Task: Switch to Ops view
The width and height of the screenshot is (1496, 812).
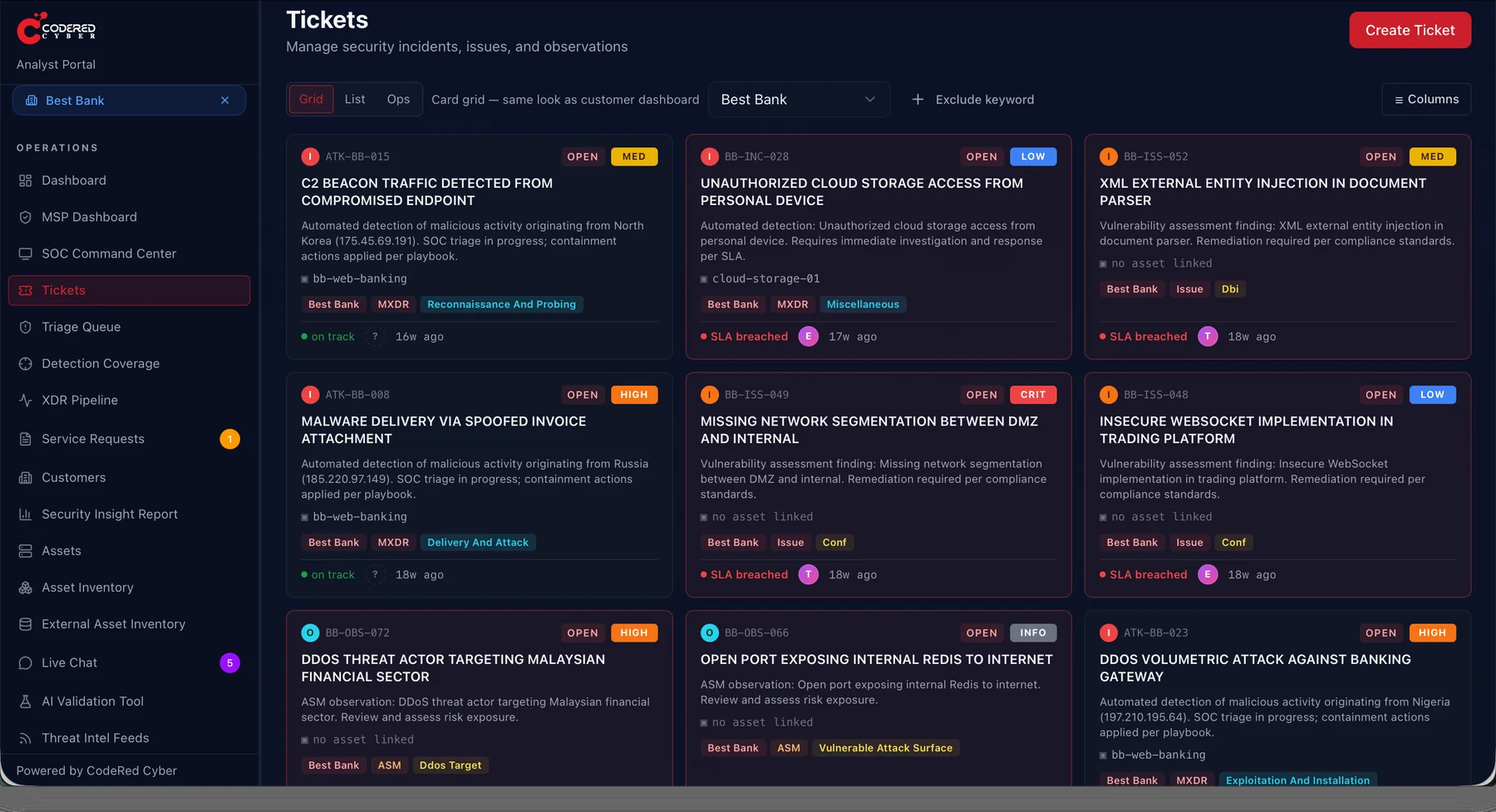Action: [398, 99]
